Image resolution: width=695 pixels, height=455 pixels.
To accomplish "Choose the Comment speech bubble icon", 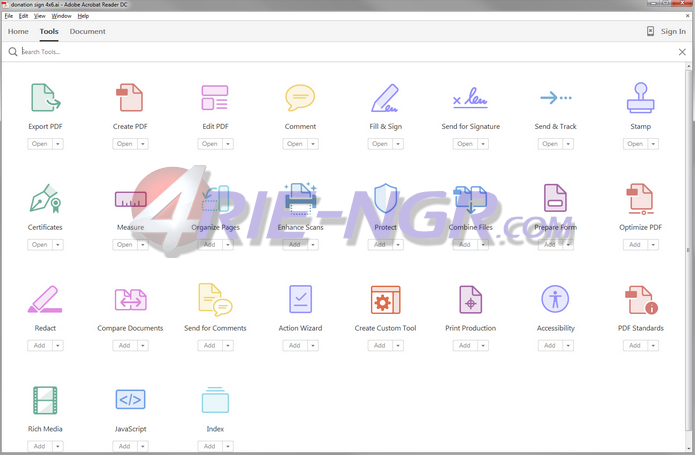I will pyautogui.click(x=300, y=97).
